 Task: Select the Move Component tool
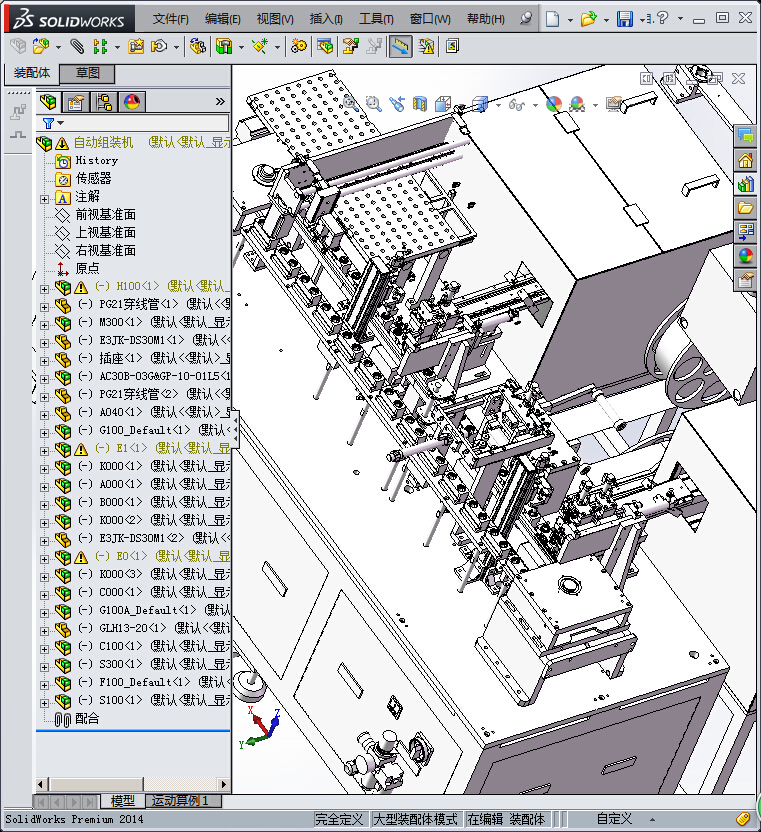tap(159, 47)
